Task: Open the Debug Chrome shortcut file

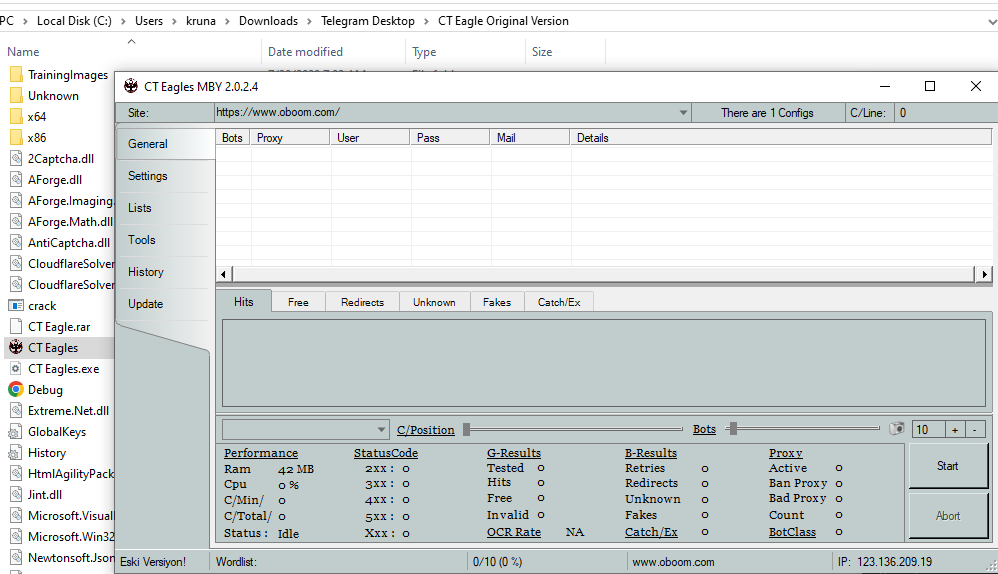Action: pyautogui.click(x=16, y=390)
